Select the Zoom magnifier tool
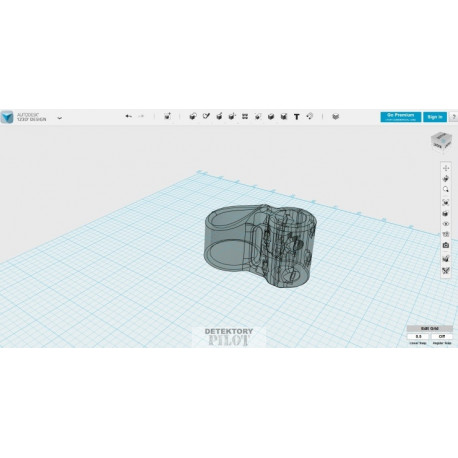The image size is (458, 458). pyautogui.click(x=446, y=190)
